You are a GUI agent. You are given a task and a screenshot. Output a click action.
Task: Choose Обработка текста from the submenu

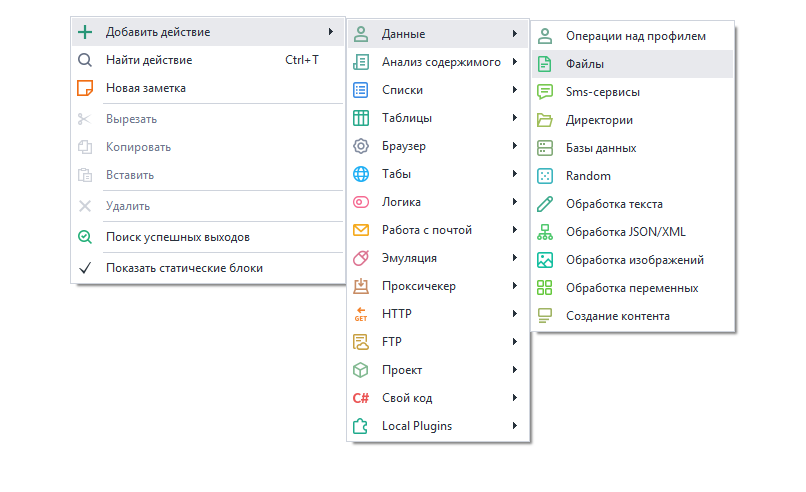[613, 204]
